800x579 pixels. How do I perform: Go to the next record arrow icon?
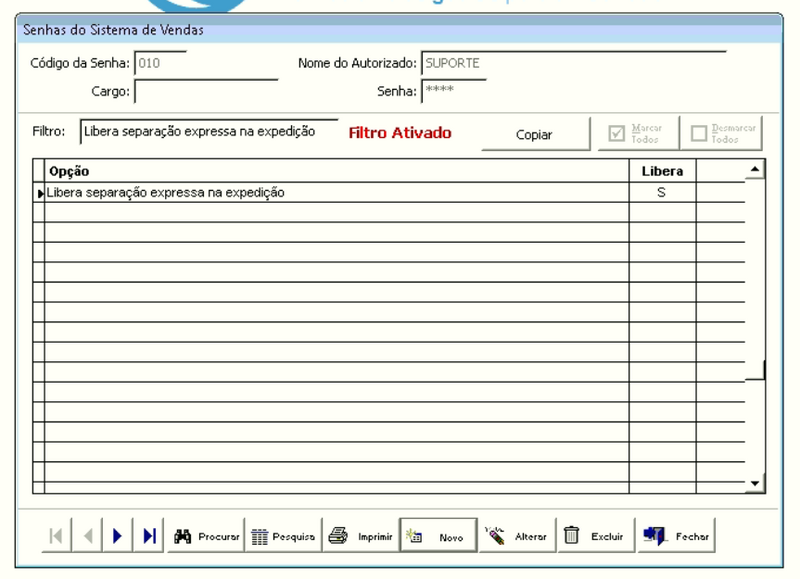117,535
